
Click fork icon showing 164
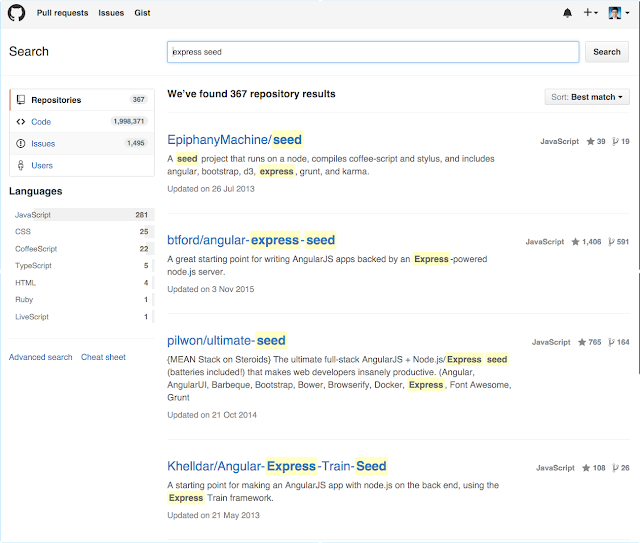(x=611, y=343)
